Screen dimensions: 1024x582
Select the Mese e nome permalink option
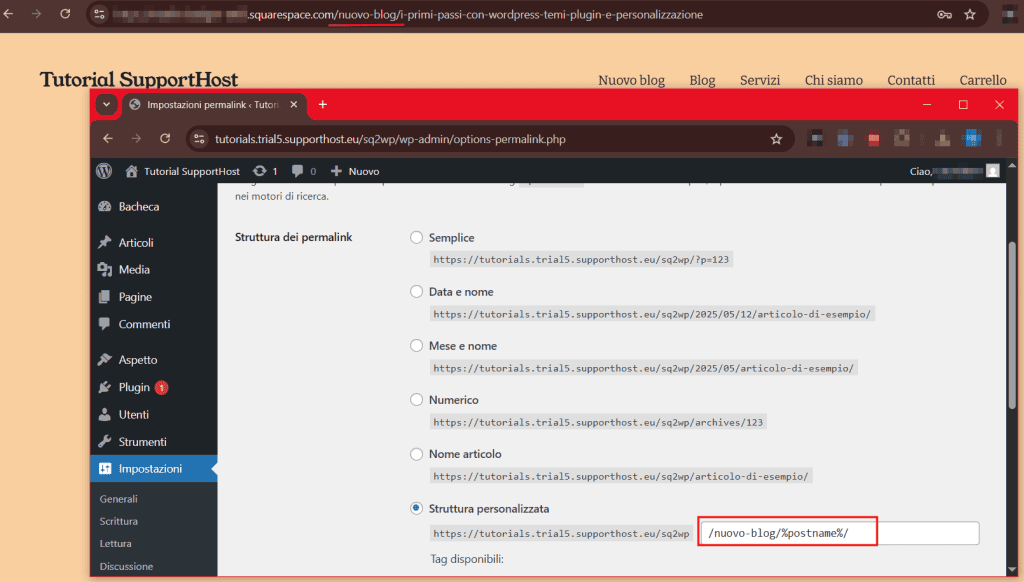coord(416,346)
